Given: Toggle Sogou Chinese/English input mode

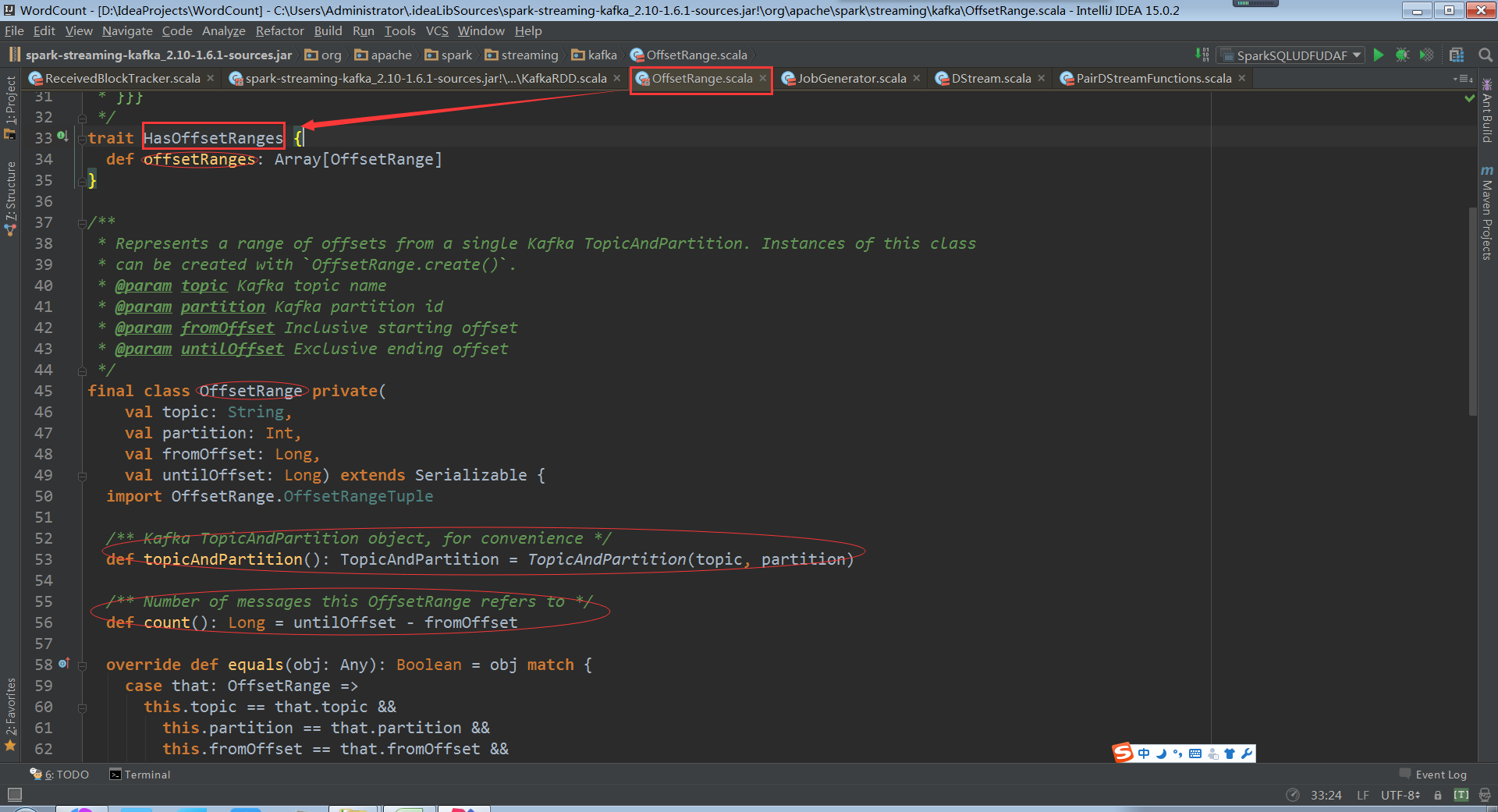Looking at the screenshot, I should pos(1144,753).
